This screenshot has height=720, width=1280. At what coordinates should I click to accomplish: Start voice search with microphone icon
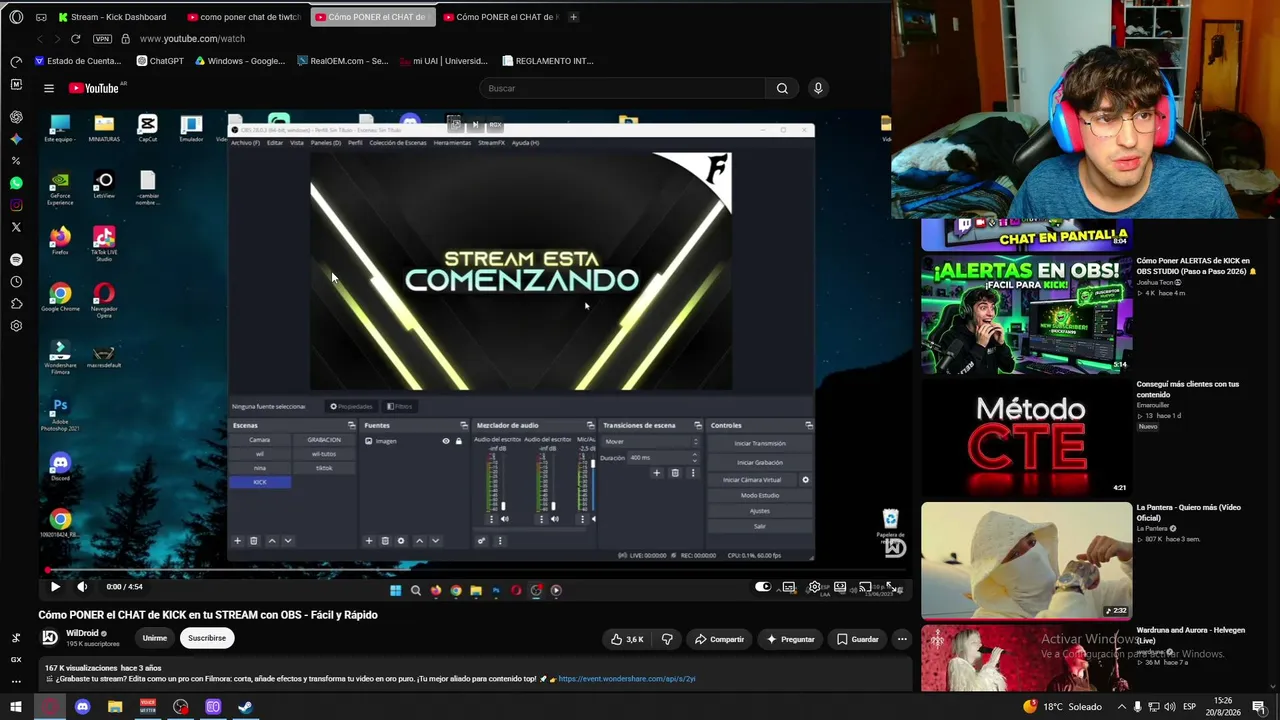click(818, 88)
